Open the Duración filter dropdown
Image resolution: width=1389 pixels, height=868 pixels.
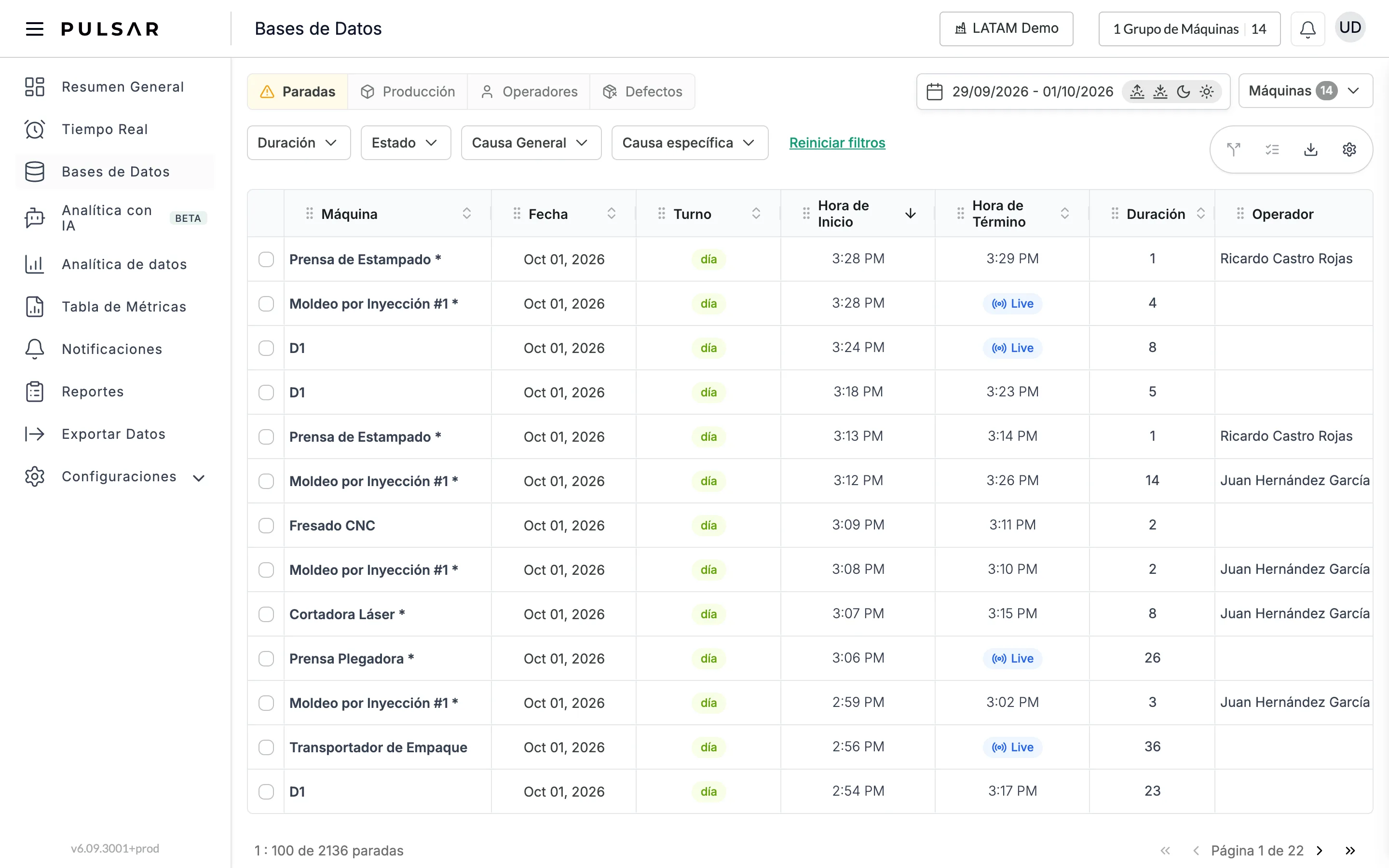(299, 143)
